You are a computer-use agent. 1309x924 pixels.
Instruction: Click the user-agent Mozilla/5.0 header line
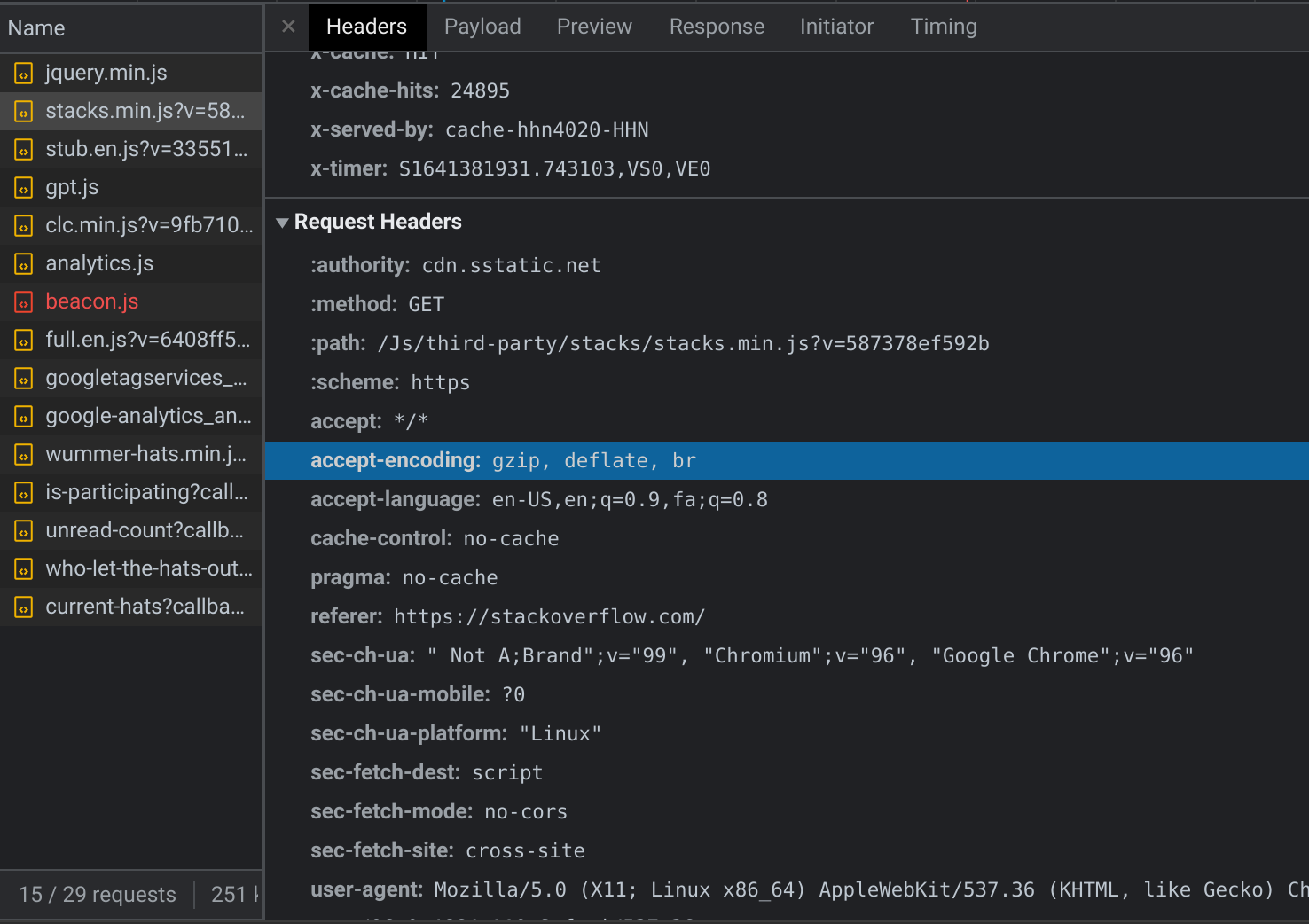point(810,889)
